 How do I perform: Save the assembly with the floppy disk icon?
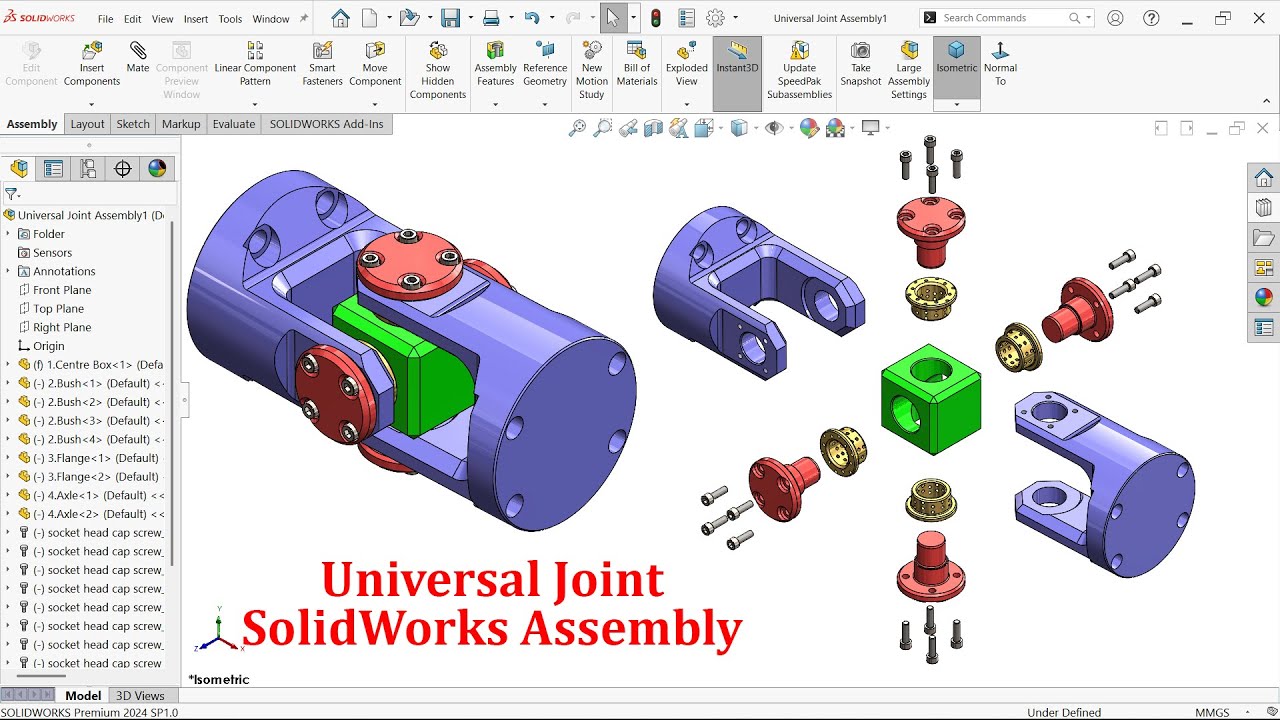pyautogui.click(x=450, y=18)
